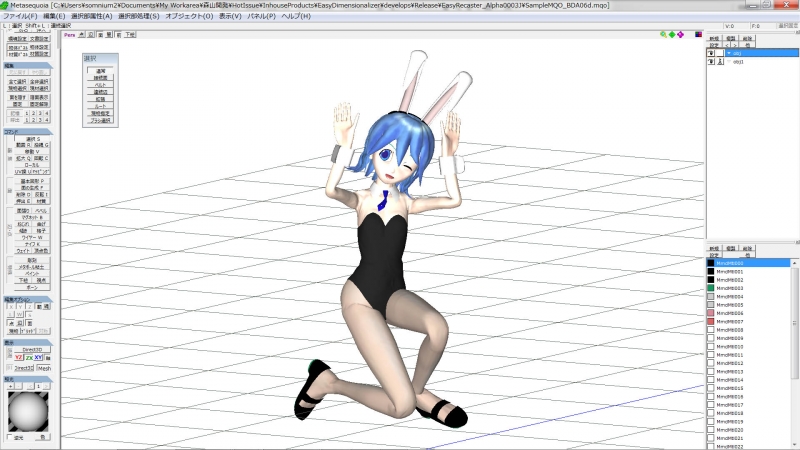Toggle the red YZ plane button
Image resolution: width=800 pixels, height=450 pixels.
coord(19,357)
